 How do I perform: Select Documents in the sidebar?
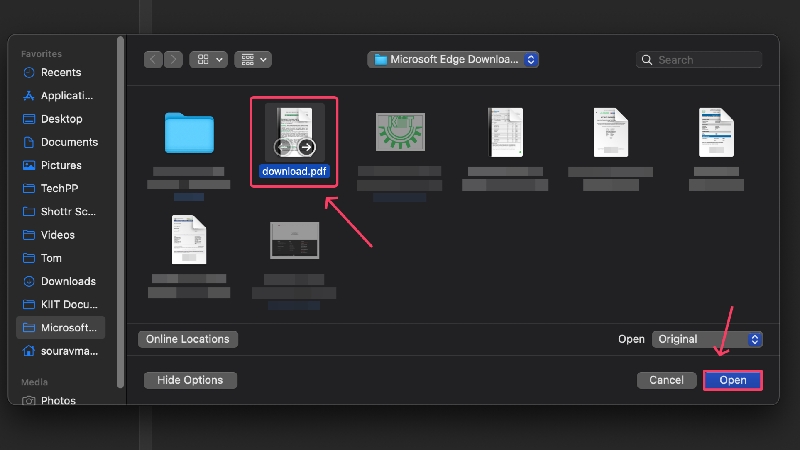60,142
